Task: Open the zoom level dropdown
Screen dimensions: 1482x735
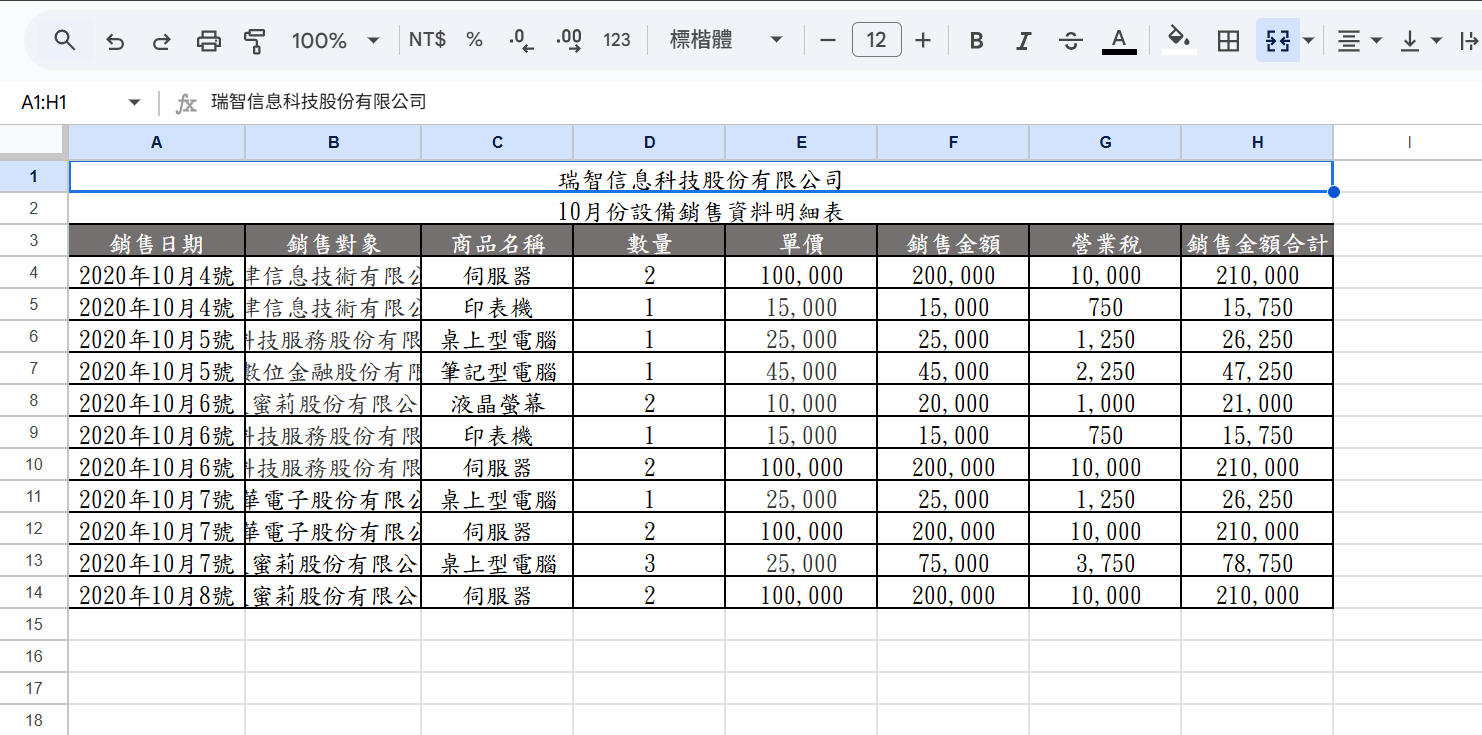Action: click(335, 41)
